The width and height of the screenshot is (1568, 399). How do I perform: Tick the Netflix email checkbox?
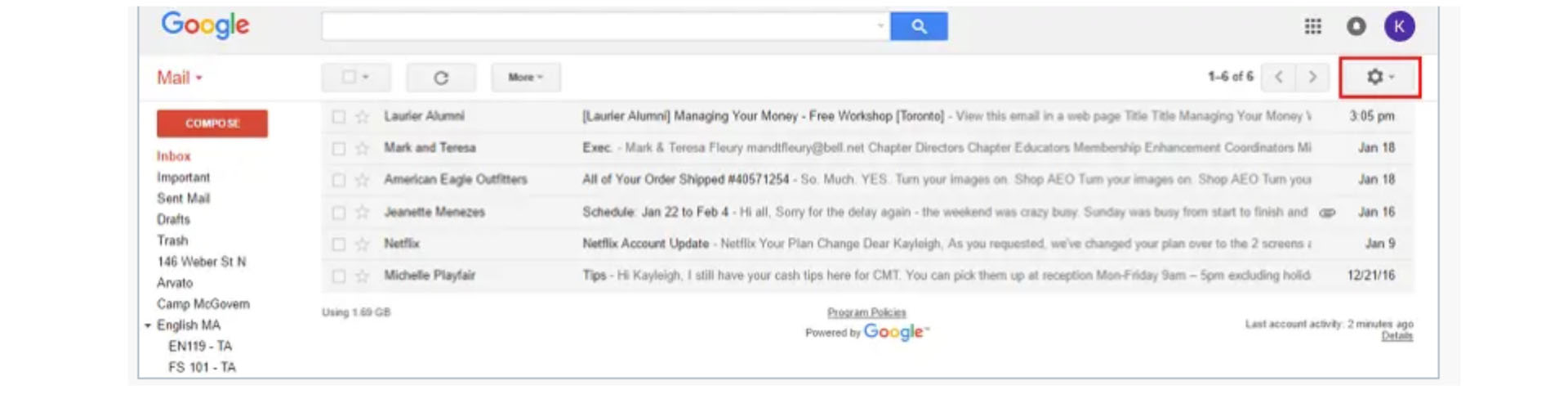pos(338,244)
